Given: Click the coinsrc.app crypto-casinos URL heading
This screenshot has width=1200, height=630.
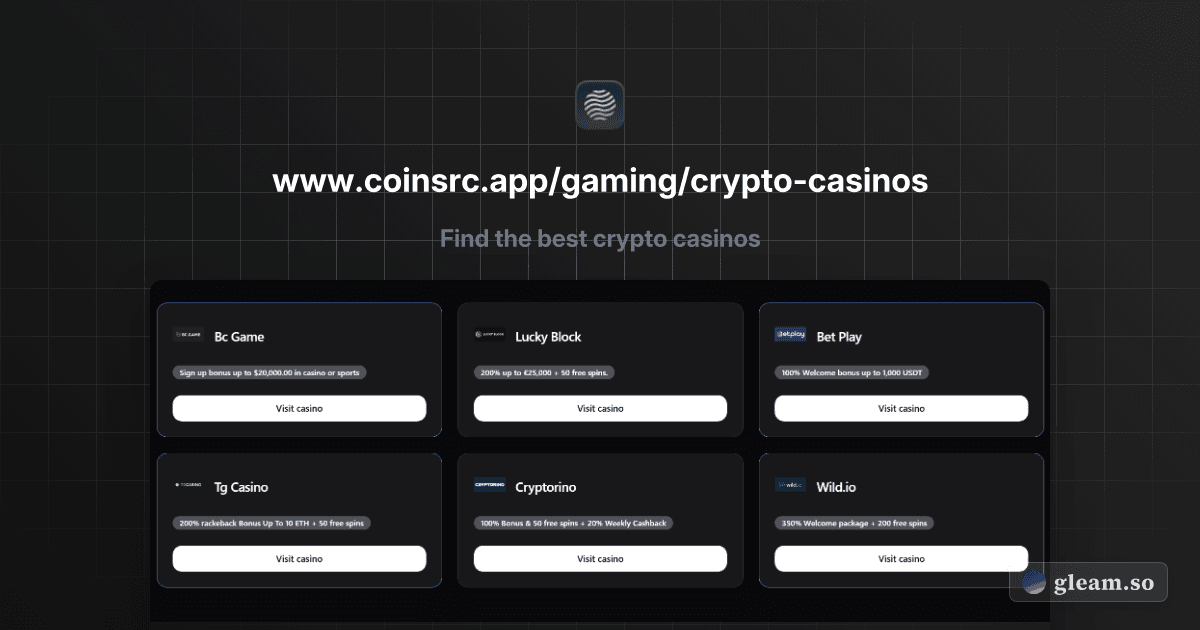Looking at the screenshot, I should click(x=600, y=181).
